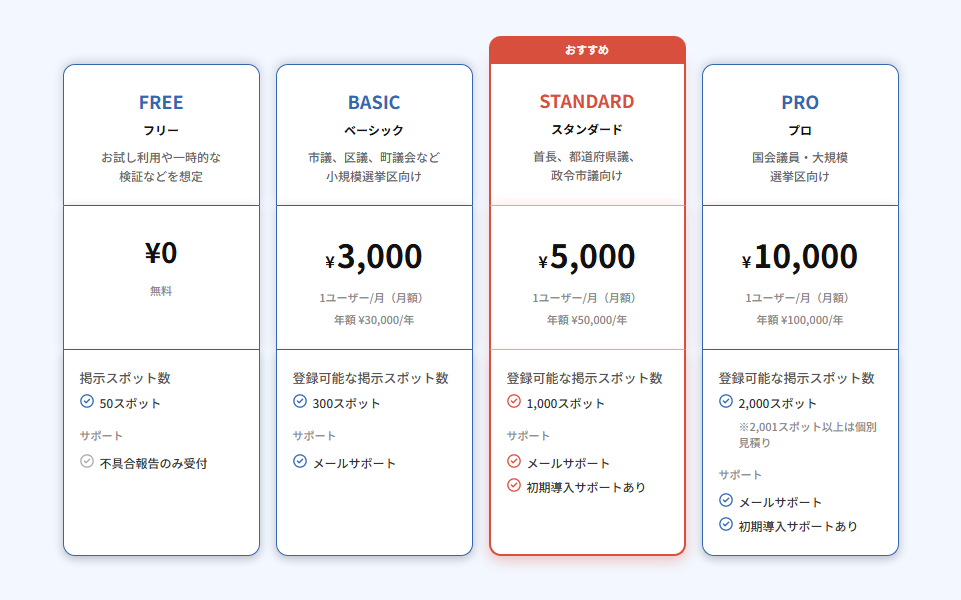
Task: Click the ¥3,000 BASIC price
Action: pos(374,257)
